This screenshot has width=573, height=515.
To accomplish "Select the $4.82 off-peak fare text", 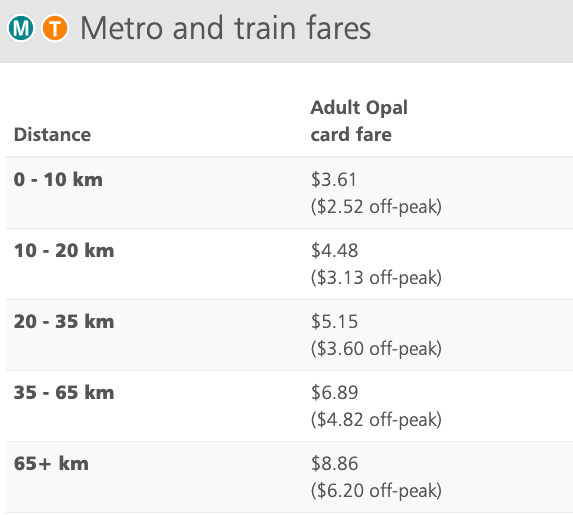I will coord(376,419).
